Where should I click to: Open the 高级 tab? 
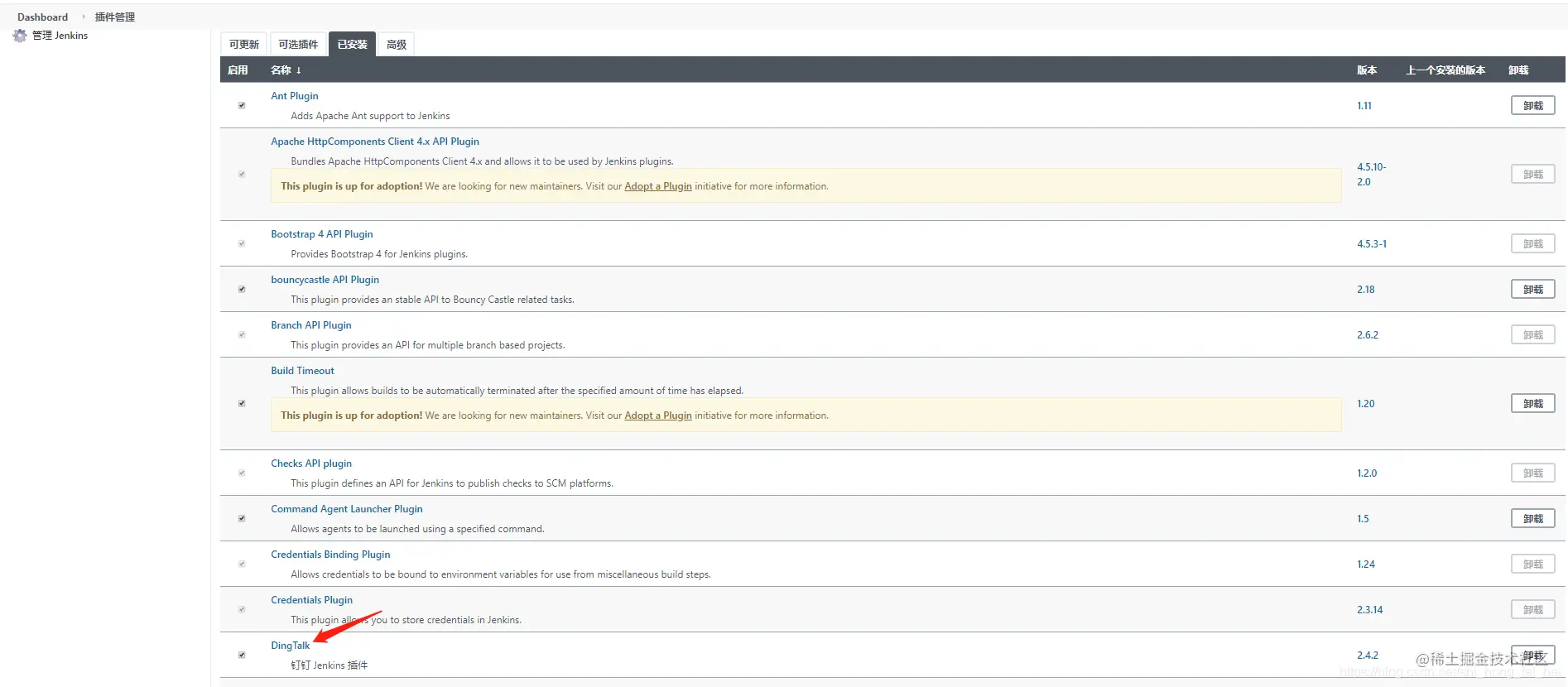click(x=397, y=45)
